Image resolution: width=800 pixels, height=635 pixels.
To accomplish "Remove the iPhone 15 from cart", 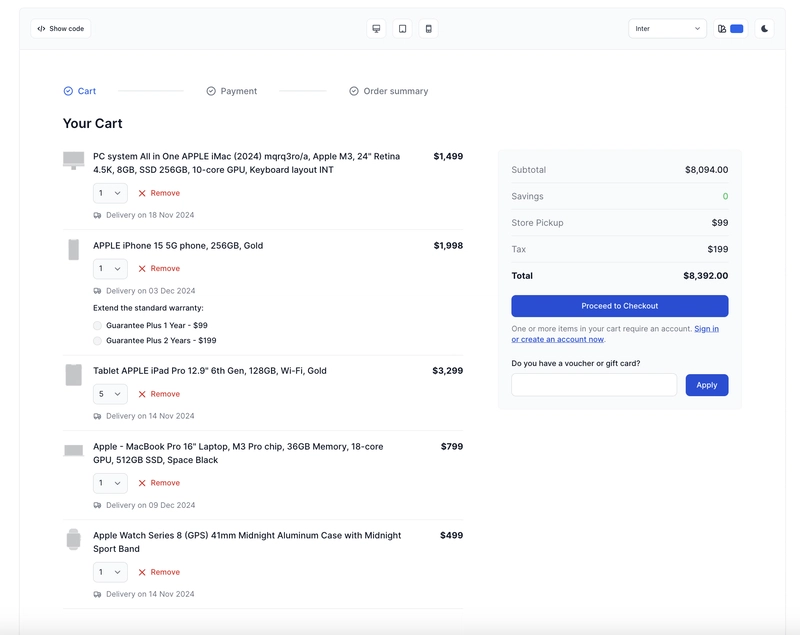I will 159,269.
